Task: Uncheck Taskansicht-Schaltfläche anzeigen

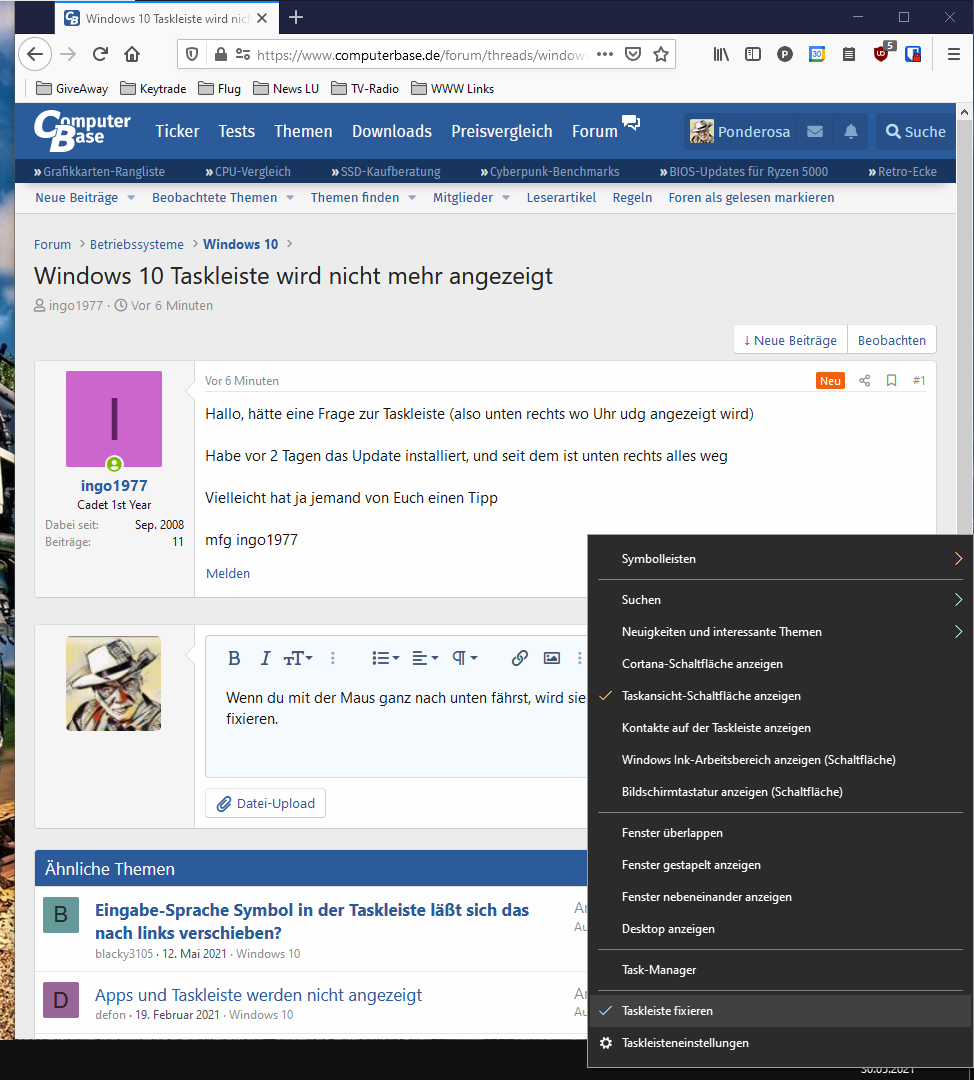Action: pos(780,696)
